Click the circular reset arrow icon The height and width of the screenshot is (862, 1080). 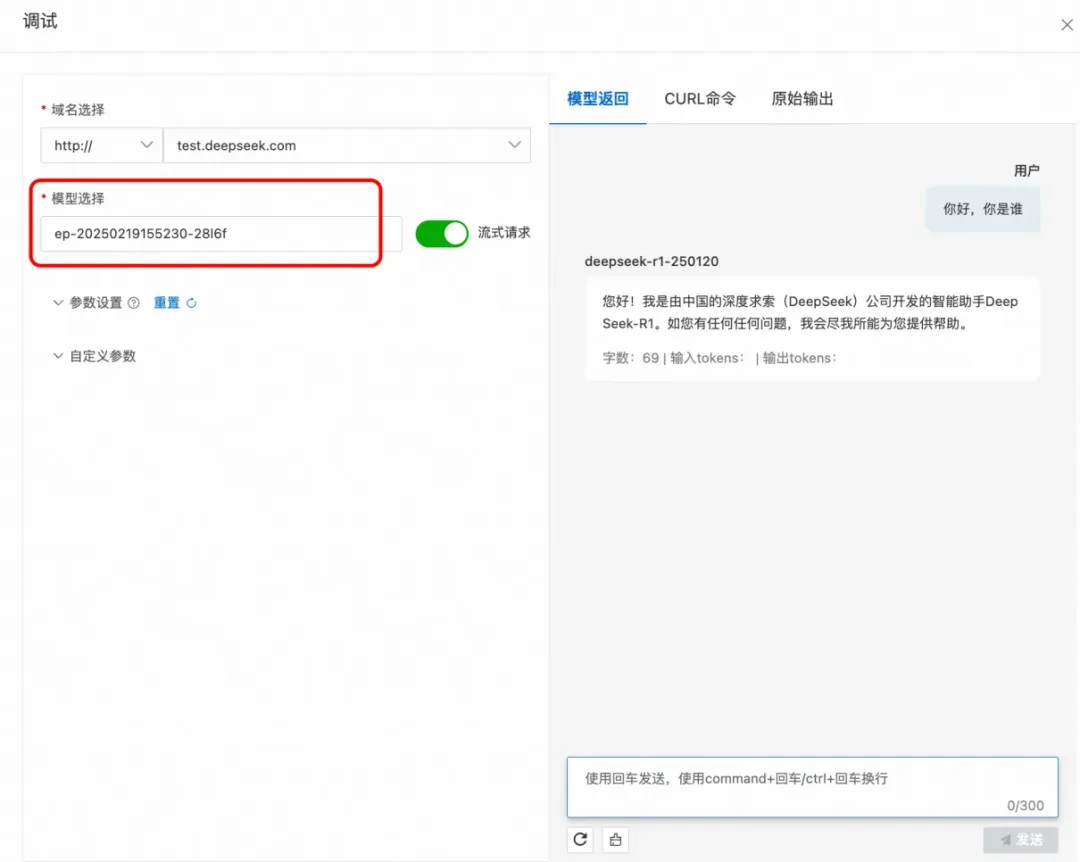(x=191, y=302)
